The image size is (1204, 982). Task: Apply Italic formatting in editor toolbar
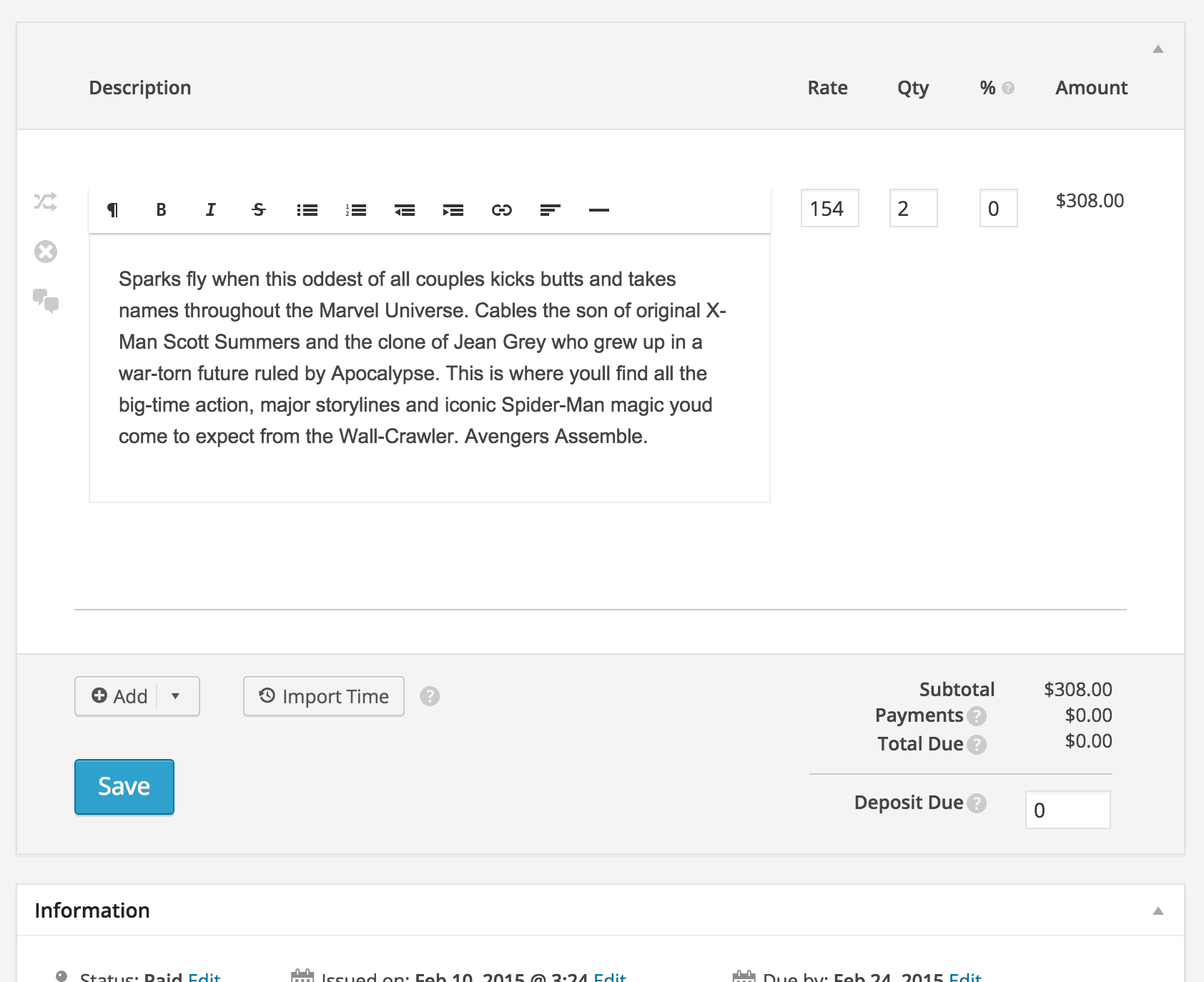click(x=210, y=209)
